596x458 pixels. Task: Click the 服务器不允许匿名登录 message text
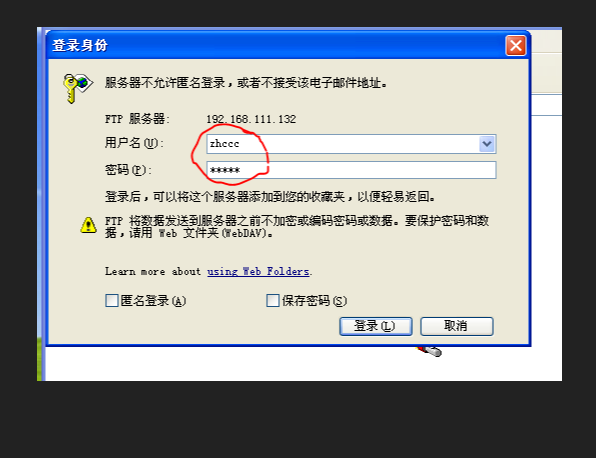tap(246, 82)
